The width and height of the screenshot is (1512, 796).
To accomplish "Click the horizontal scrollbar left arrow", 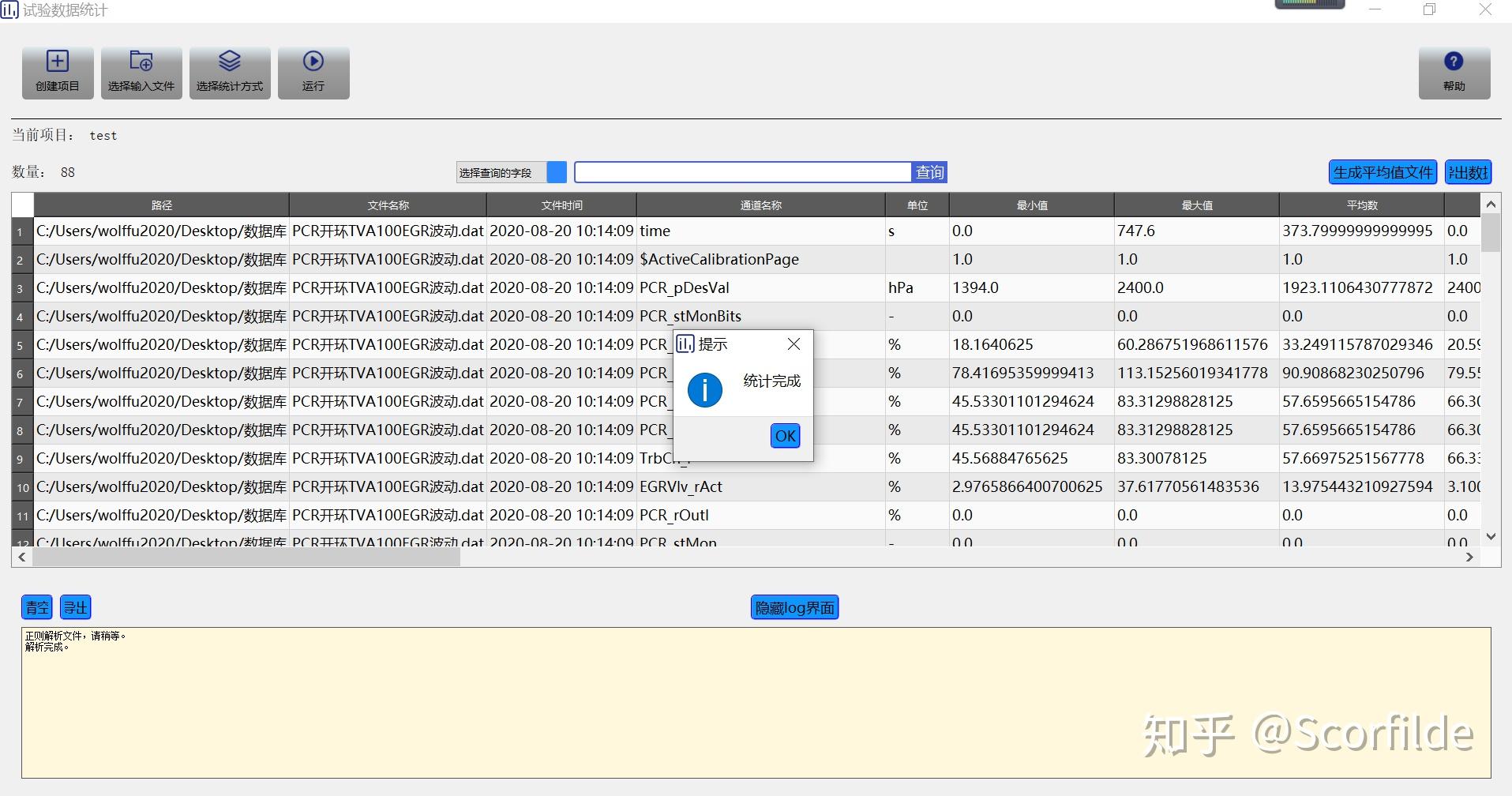I will [21, 557].
